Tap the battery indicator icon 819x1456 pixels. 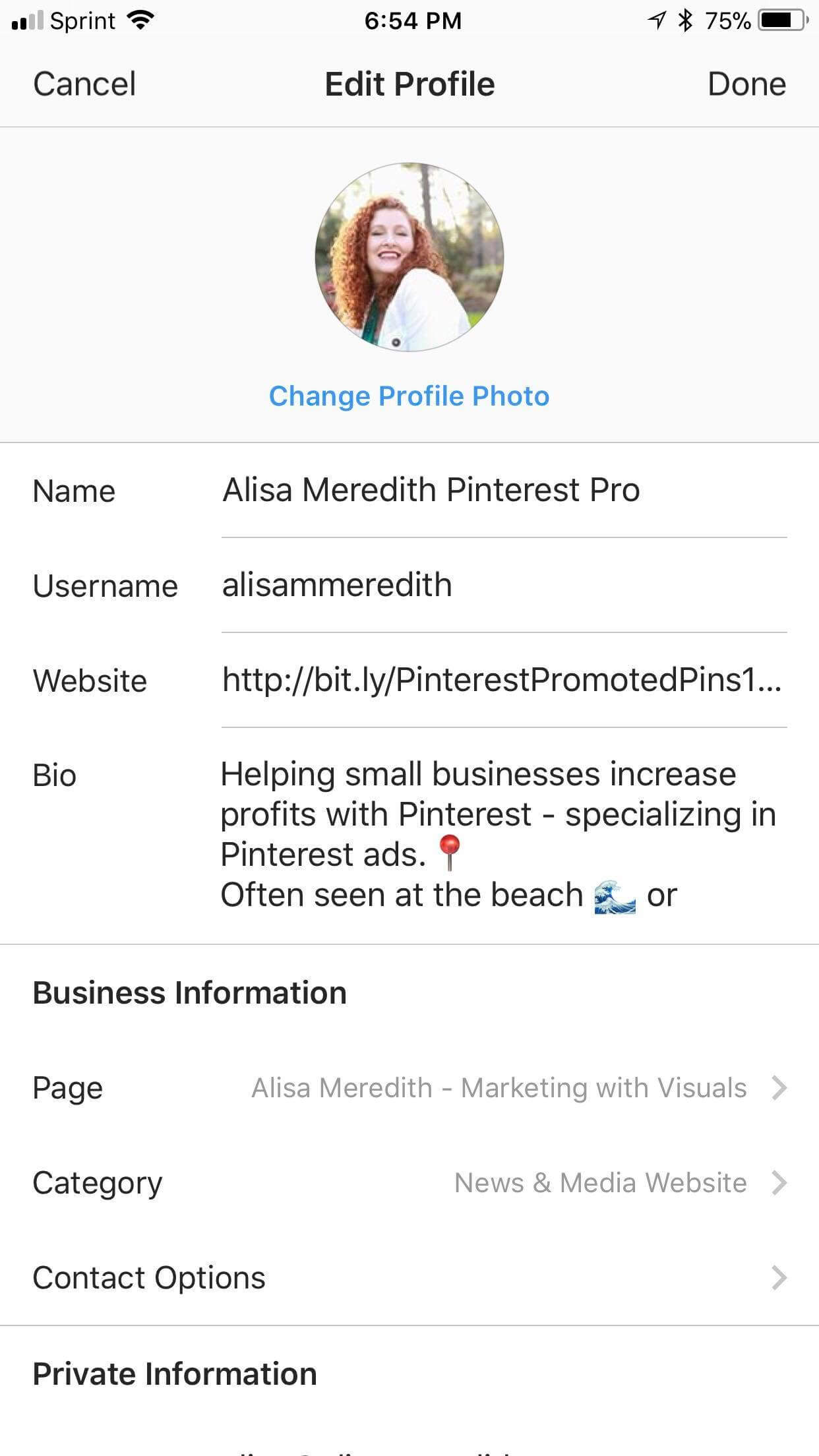pos(781,20)
